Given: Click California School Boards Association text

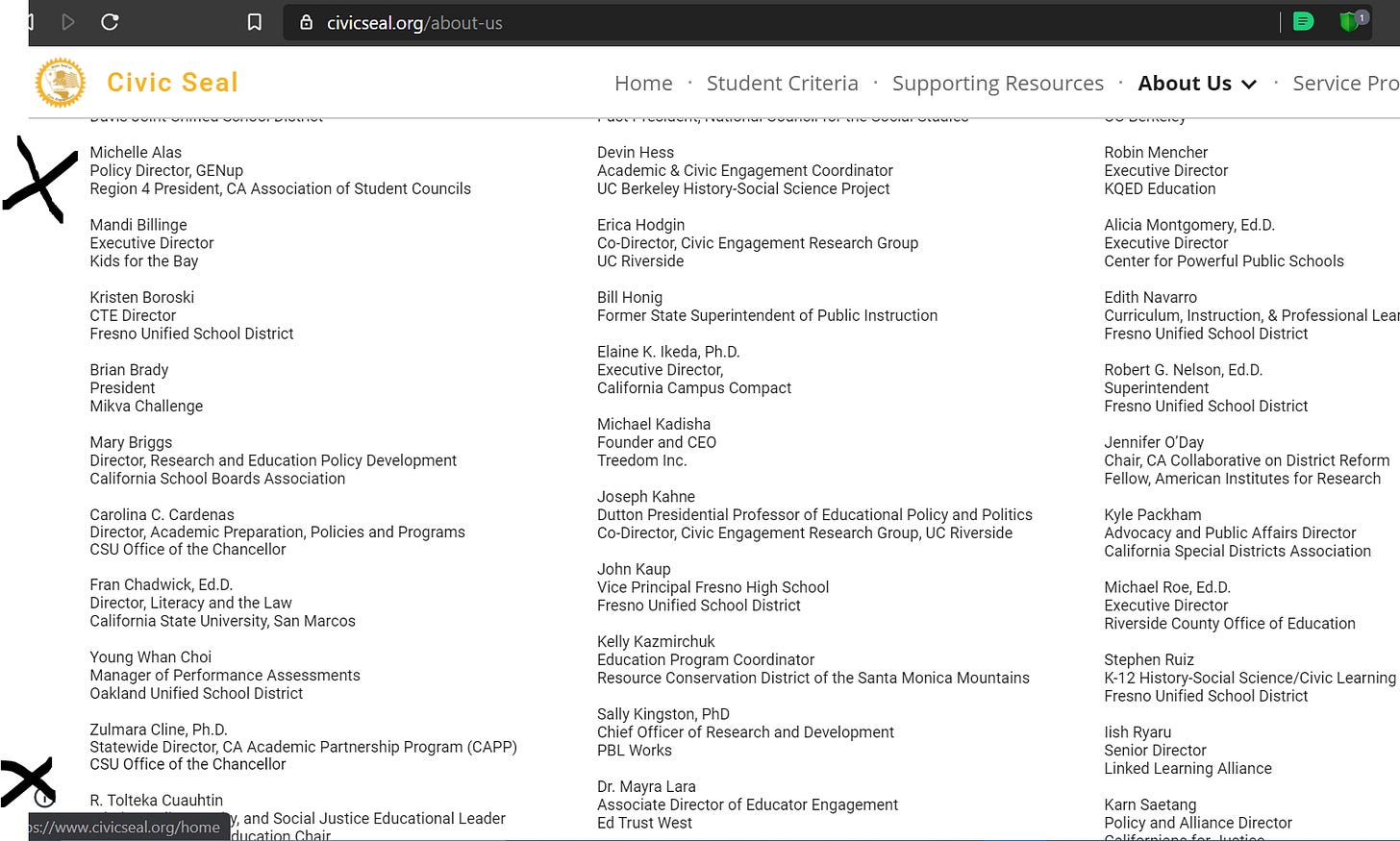Looking at the screenshot, I should (217, 479).
